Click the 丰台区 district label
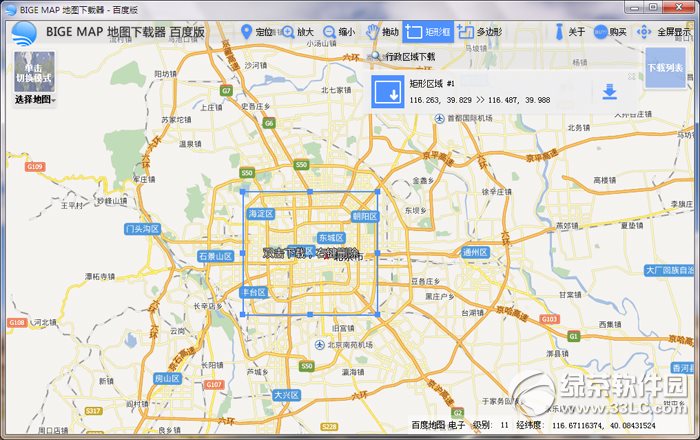Screen dimensions: 700x440 coord(254,292)
